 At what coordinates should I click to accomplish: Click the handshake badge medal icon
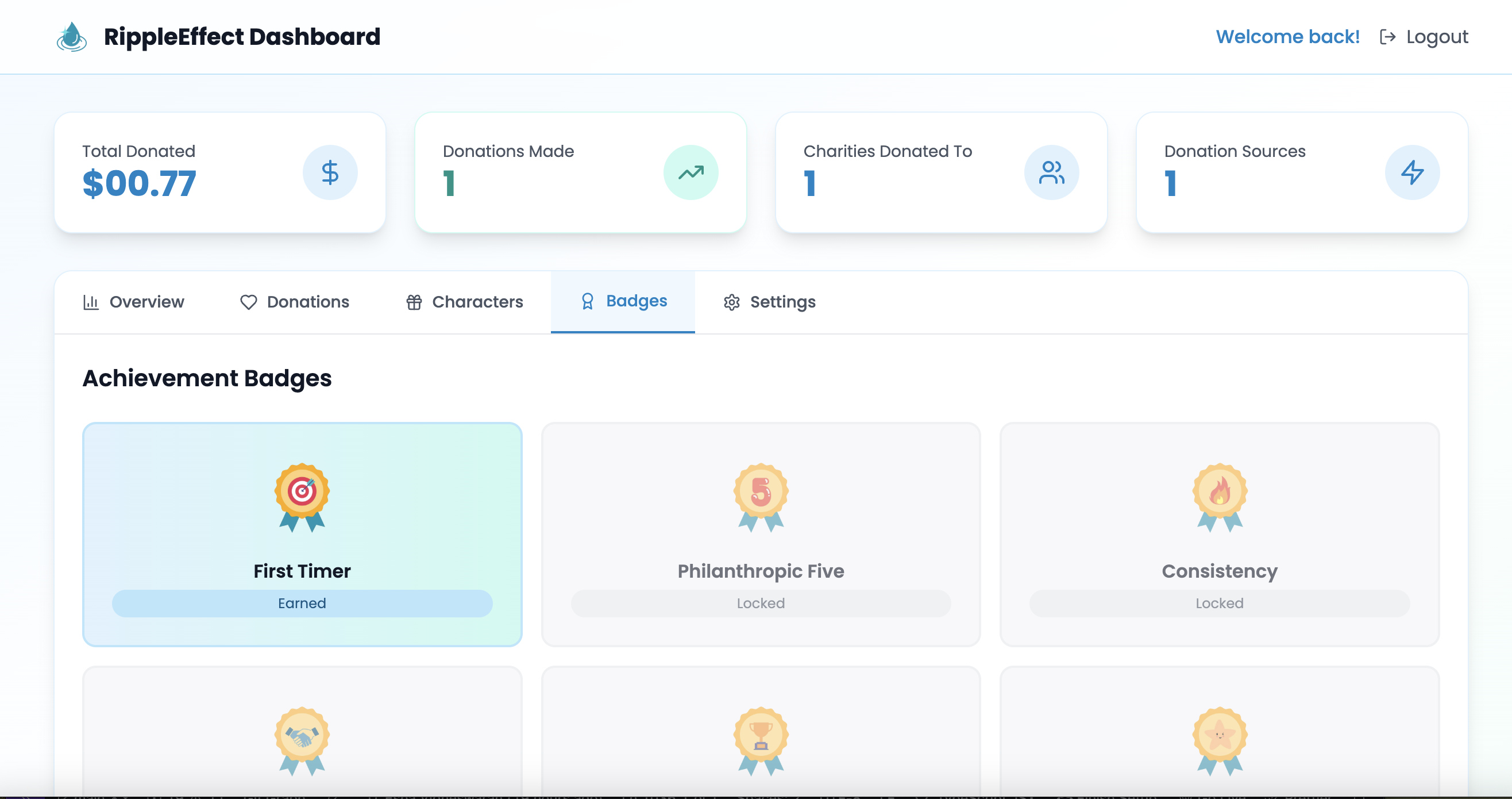tap(302, 740)
